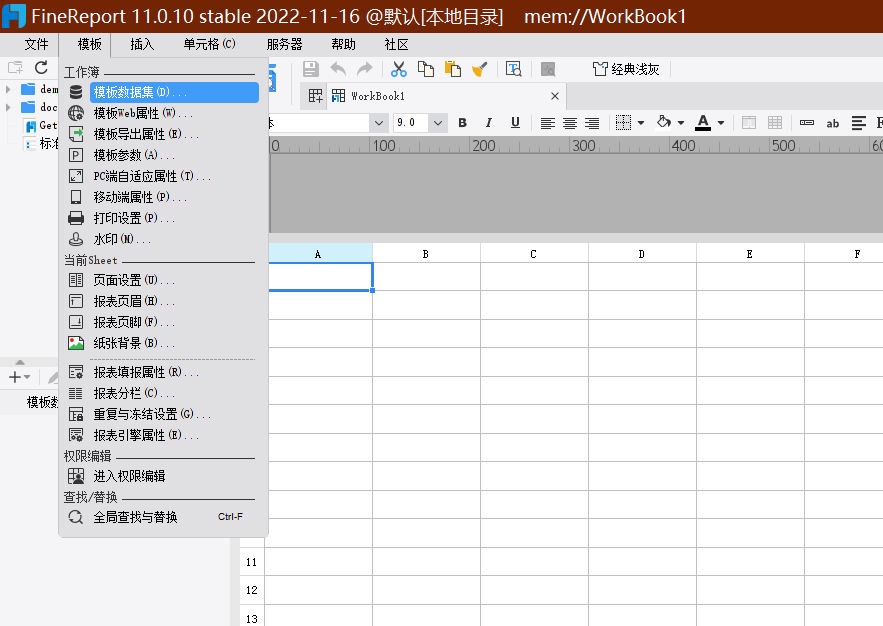Open the font color dropdown arrow
This screenshot has width=883, height=626.
(x=721, y=123)
